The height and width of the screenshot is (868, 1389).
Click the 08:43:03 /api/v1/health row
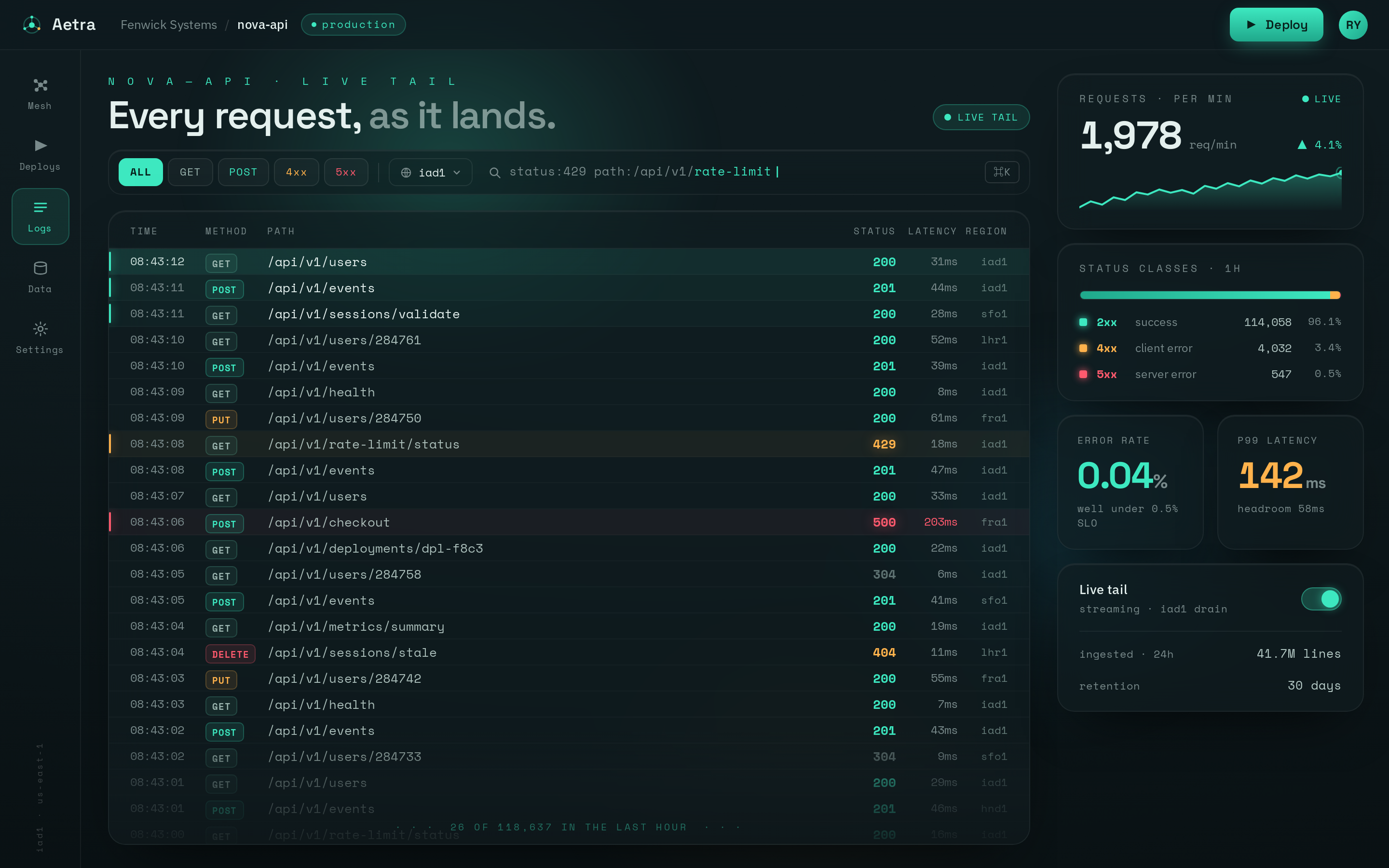pos(569,705)
